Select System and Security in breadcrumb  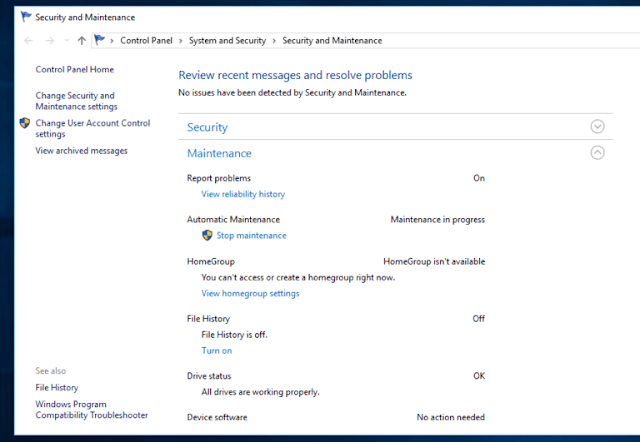(227, 40)
